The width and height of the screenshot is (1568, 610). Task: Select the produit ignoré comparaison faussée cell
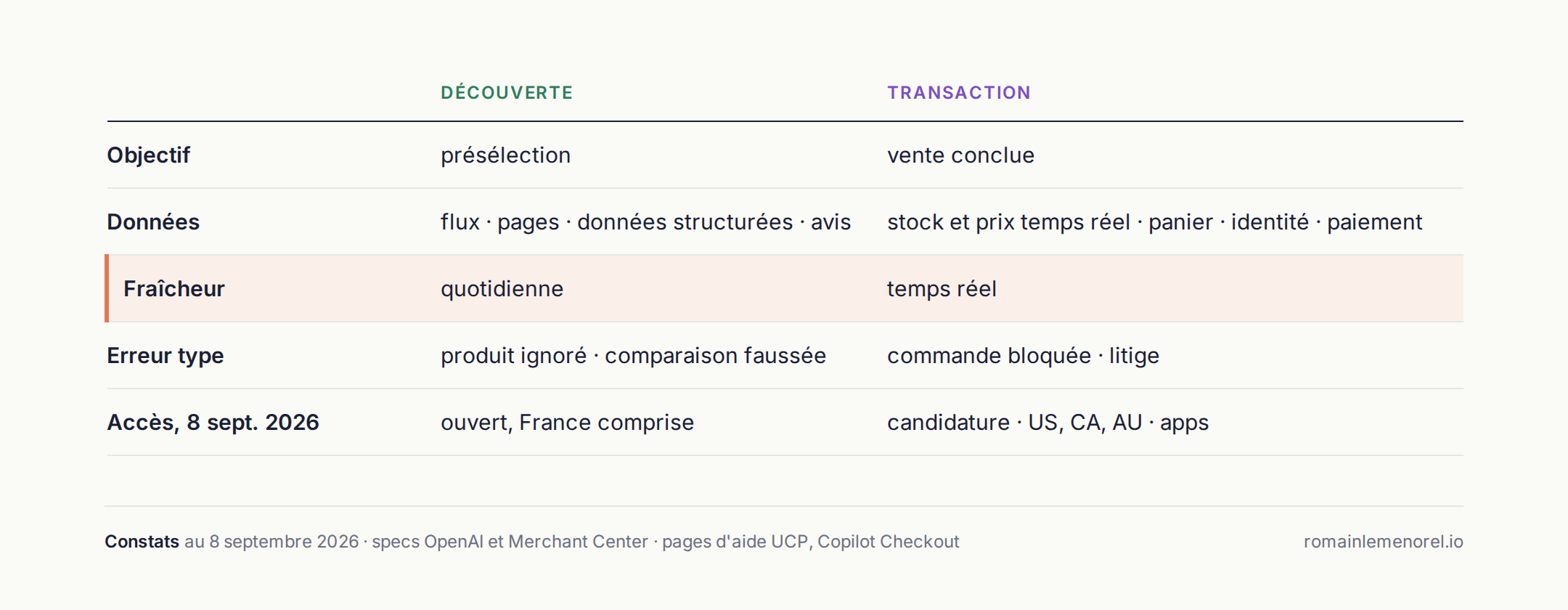tap(633, 356)
